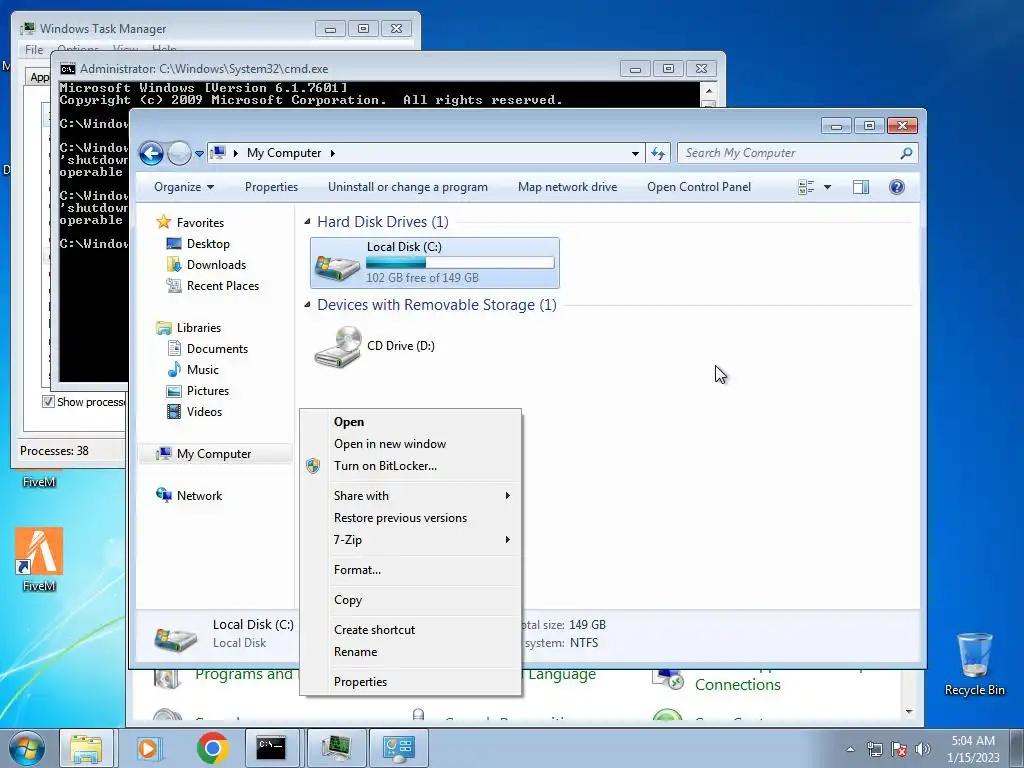The width and height of the screenshot is (1024, 768).
Task: Select the CD Drive (D:) icon
Action: tap(338, 347)
